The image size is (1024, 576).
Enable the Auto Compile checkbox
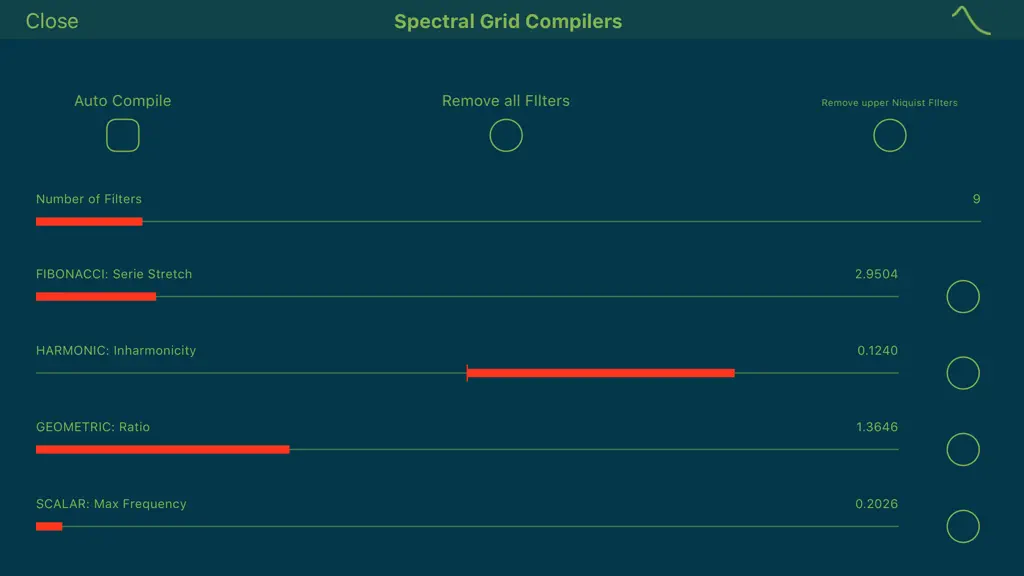(123, 135)
